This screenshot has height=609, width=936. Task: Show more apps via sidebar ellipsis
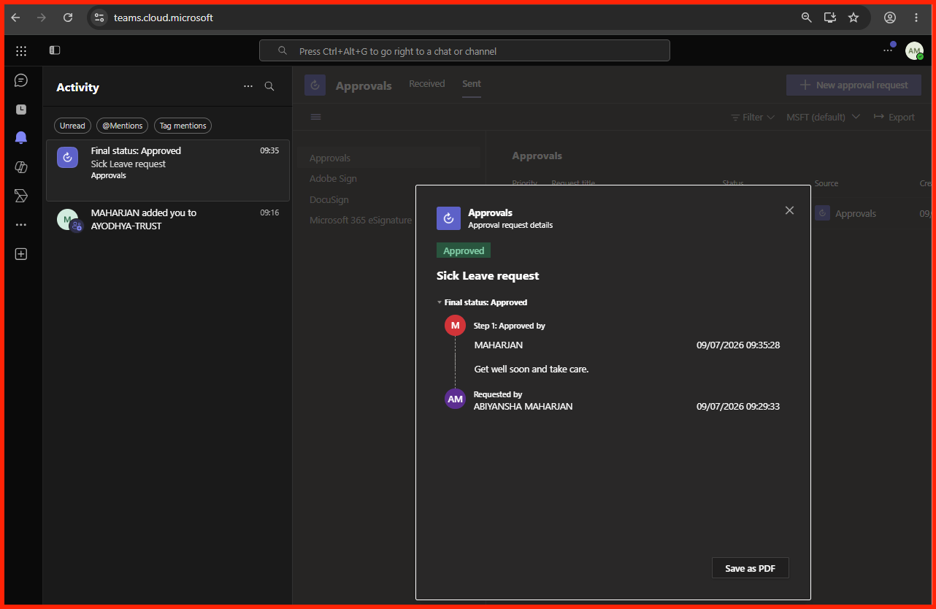point(21,225)
